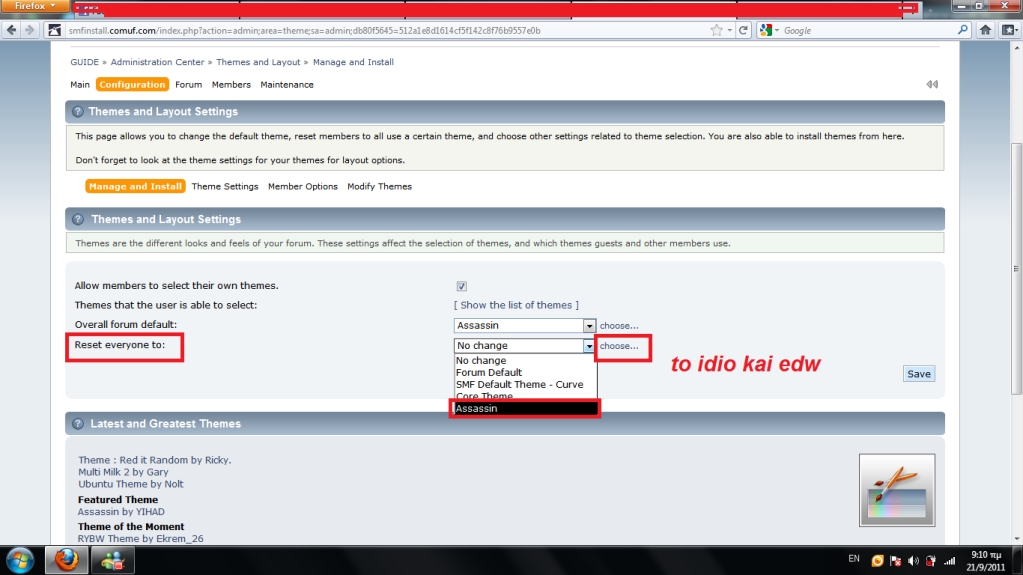
Task: Click Show the list of themes link
Action: click(516, 305)
